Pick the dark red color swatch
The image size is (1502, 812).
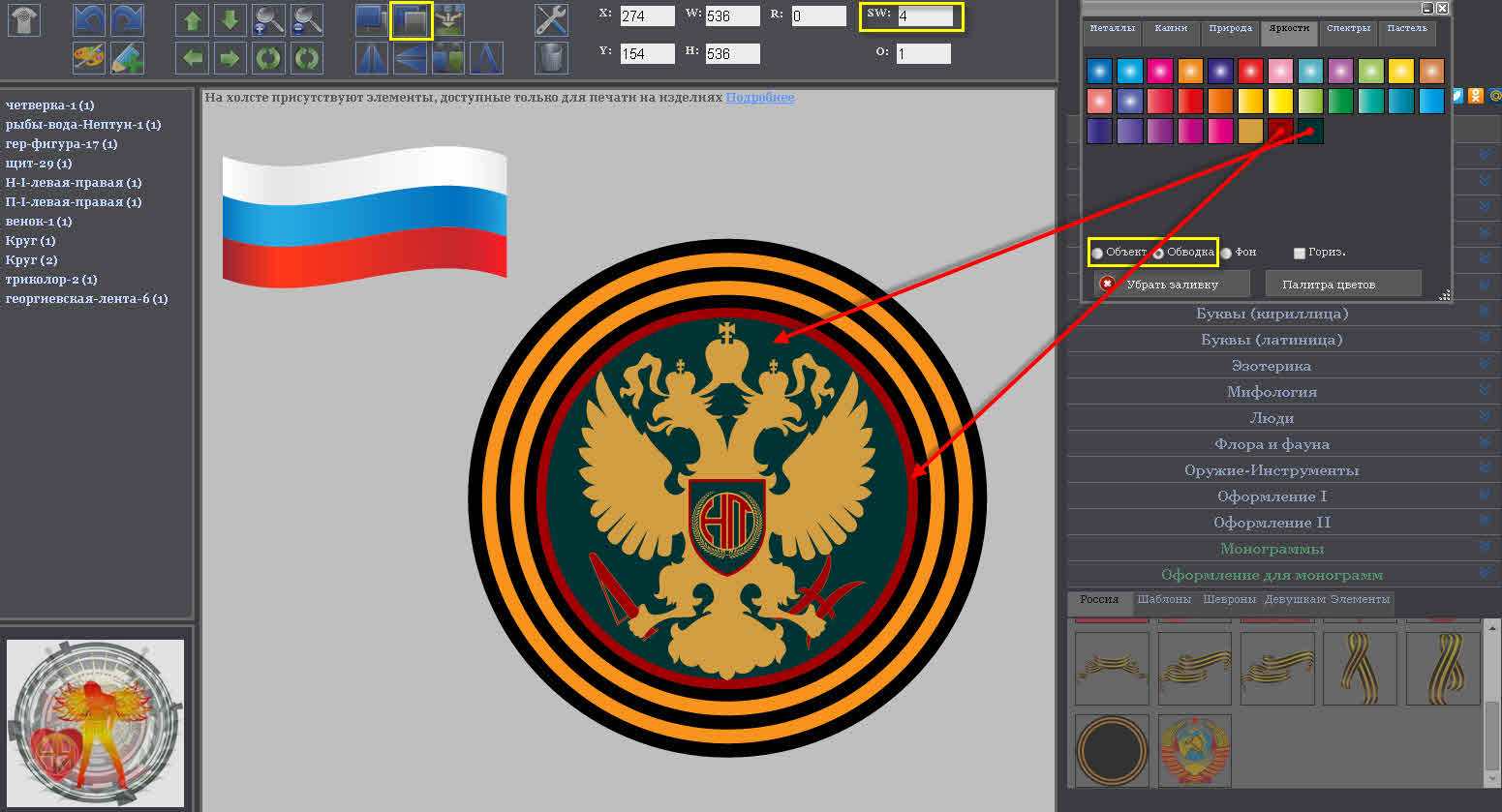pos(1280,131)
